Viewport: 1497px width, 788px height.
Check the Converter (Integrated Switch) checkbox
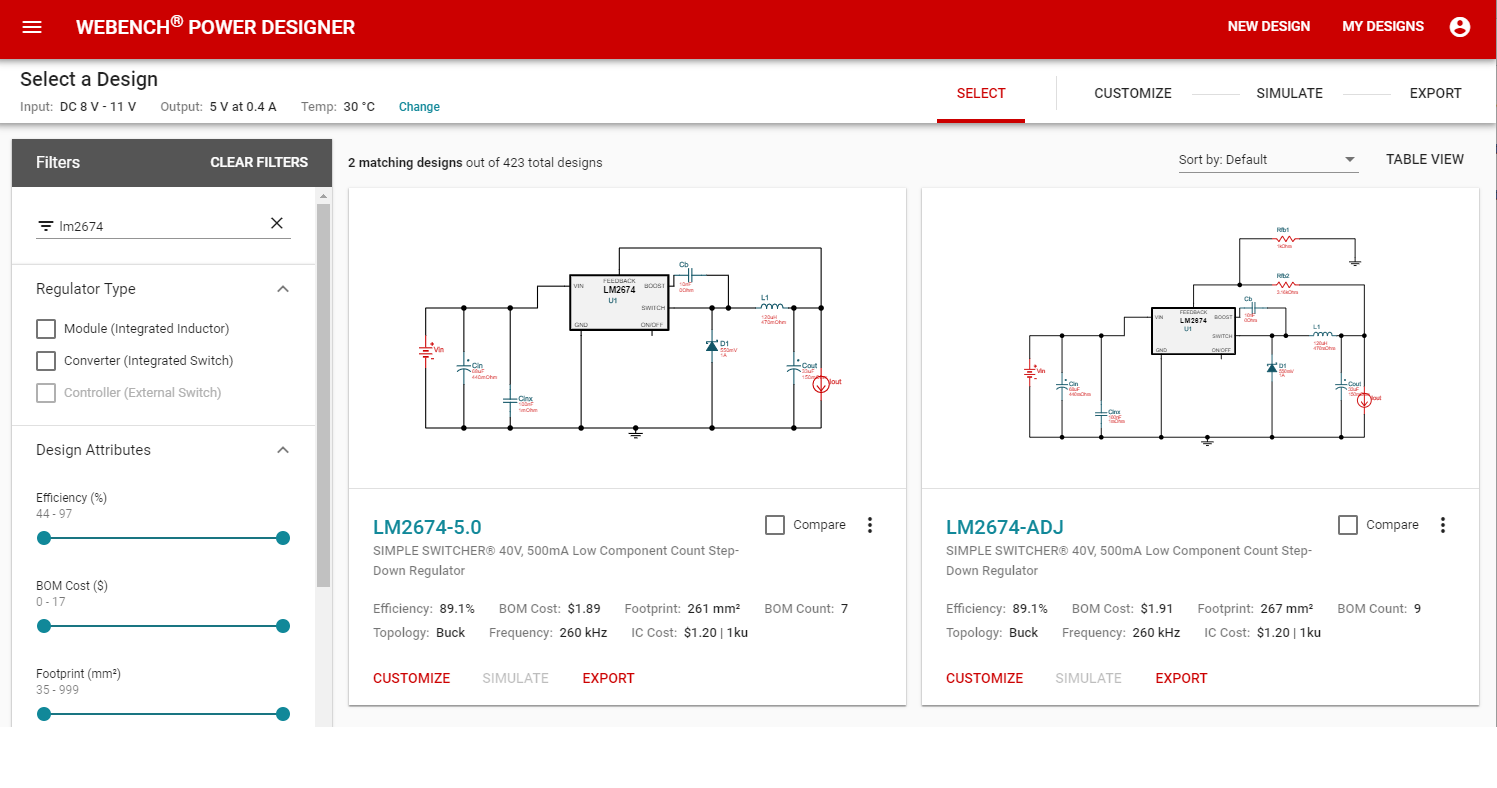tap(46, 361)
